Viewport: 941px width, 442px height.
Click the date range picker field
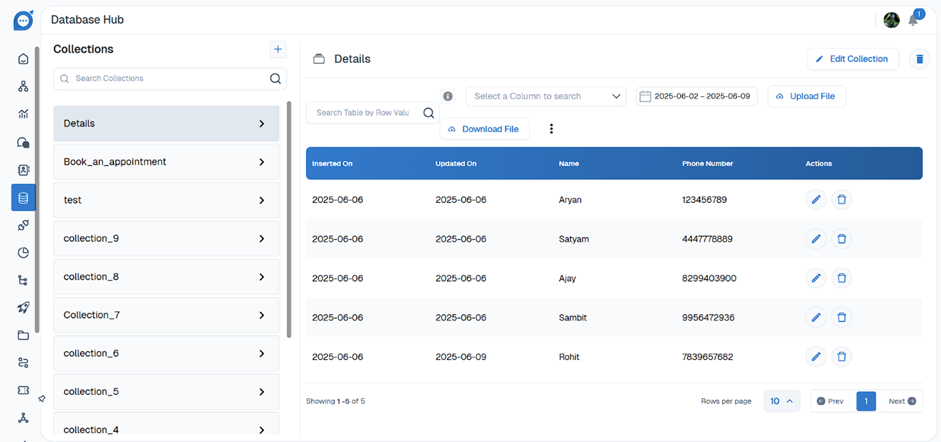[x=696, y=96]
